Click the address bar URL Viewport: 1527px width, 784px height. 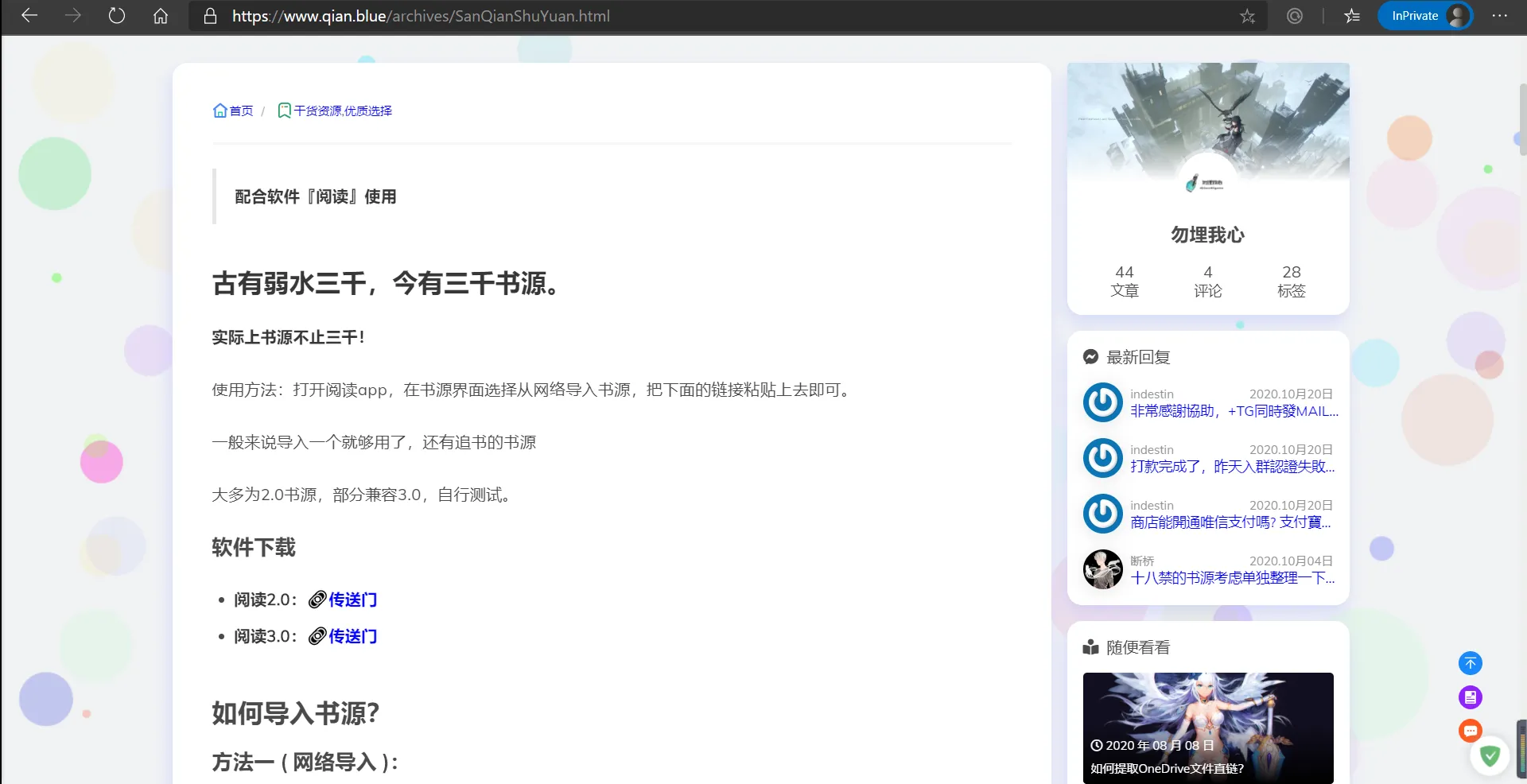pyautogui.click(x=421, y=16)
